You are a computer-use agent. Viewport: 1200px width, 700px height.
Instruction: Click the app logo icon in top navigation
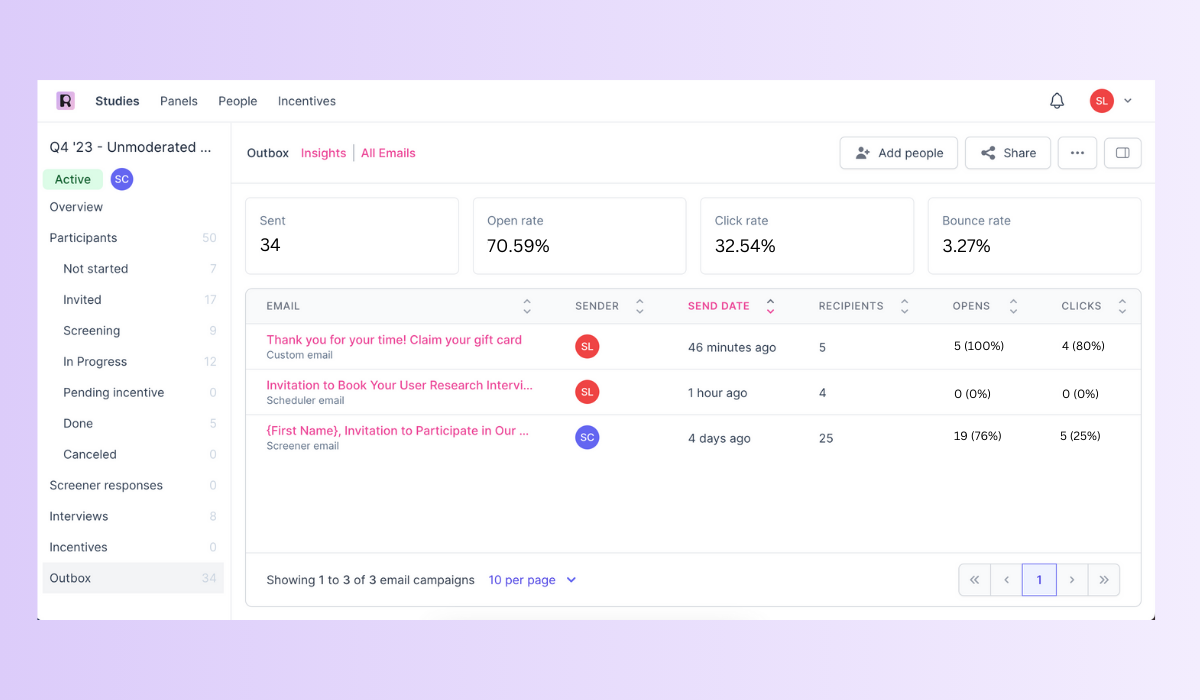click(x=65, y=101)
